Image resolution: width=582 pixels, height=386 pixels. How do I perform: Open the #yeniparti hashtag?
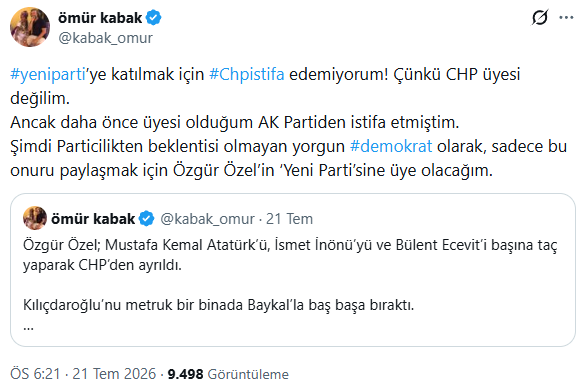tap(48, 74)
